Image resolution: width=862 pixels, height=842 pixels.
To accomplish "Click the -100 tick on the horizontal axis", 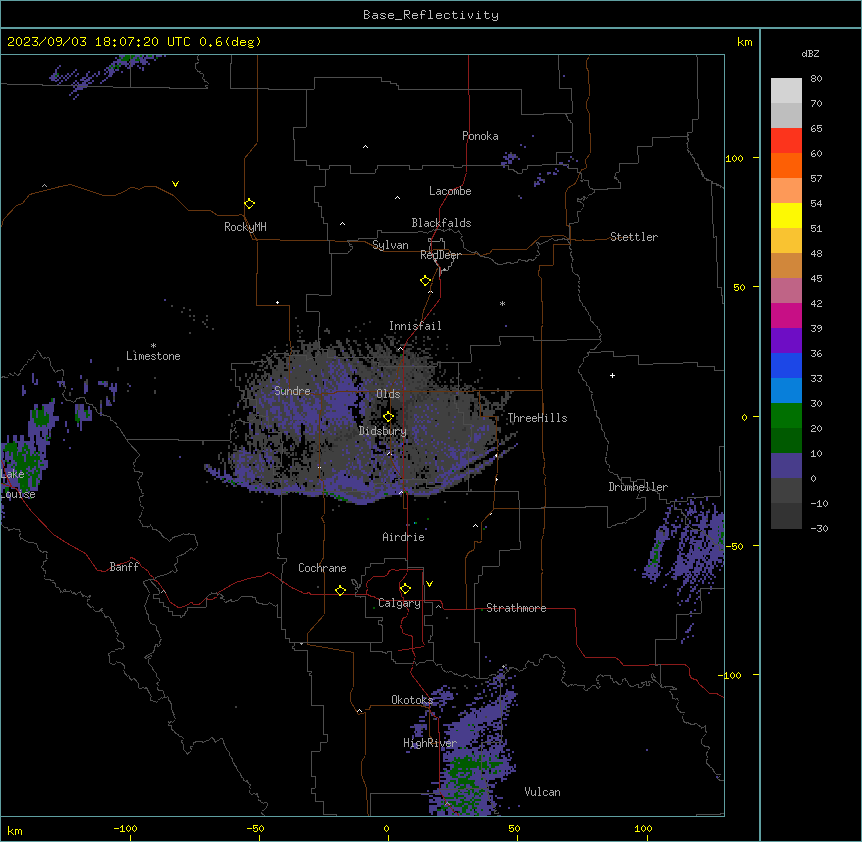I will pos(125,828).
